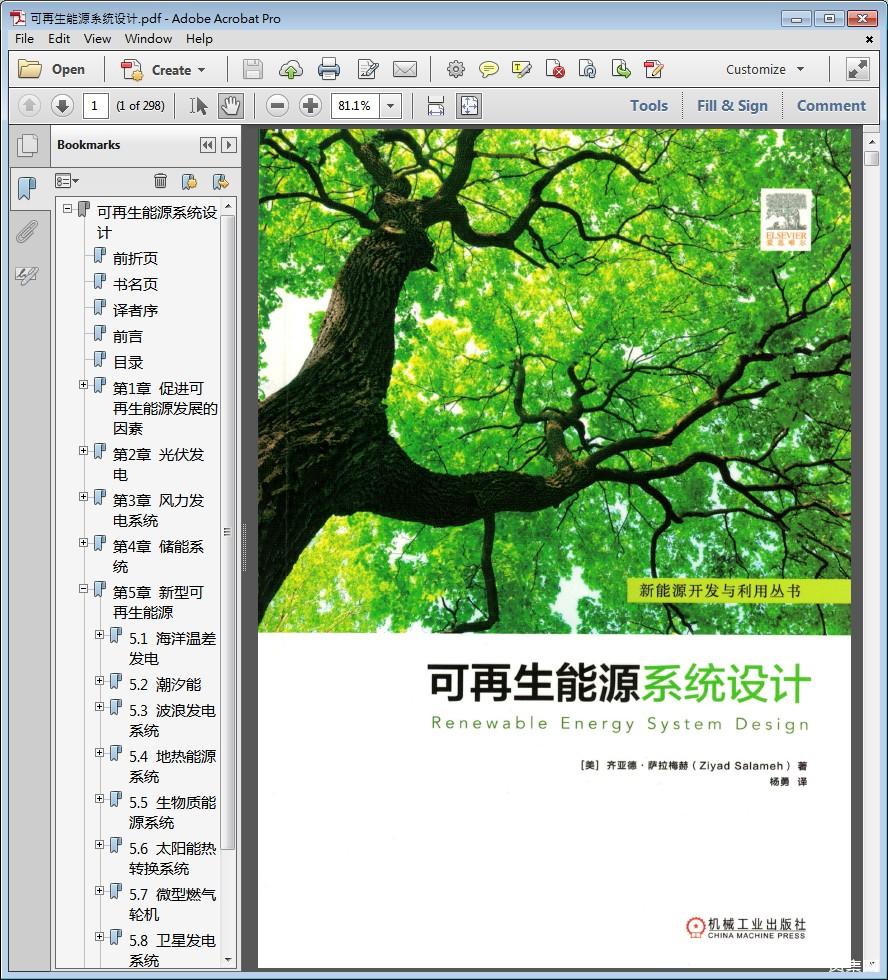888x980 pixels.
Task: Choose the text selection cursor tool
Action: pos(198,106)
